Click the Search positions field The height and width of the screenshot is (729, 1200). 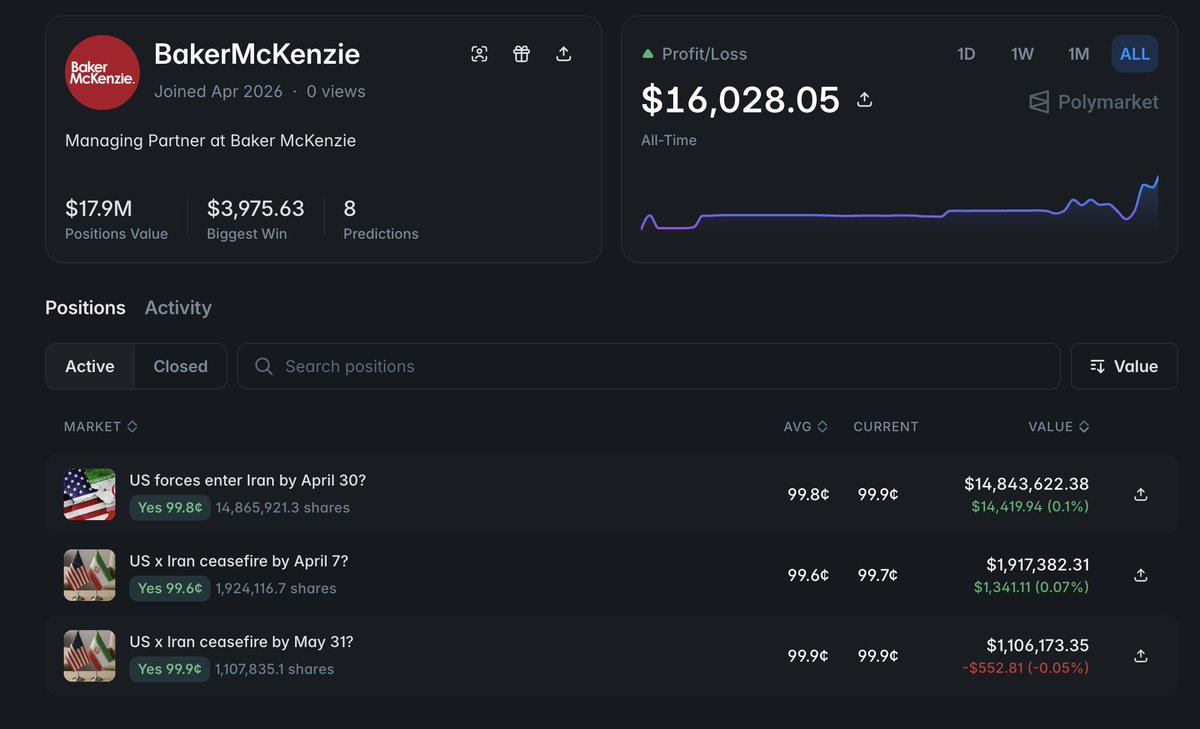pyautogui.click(x=648, y=366)
